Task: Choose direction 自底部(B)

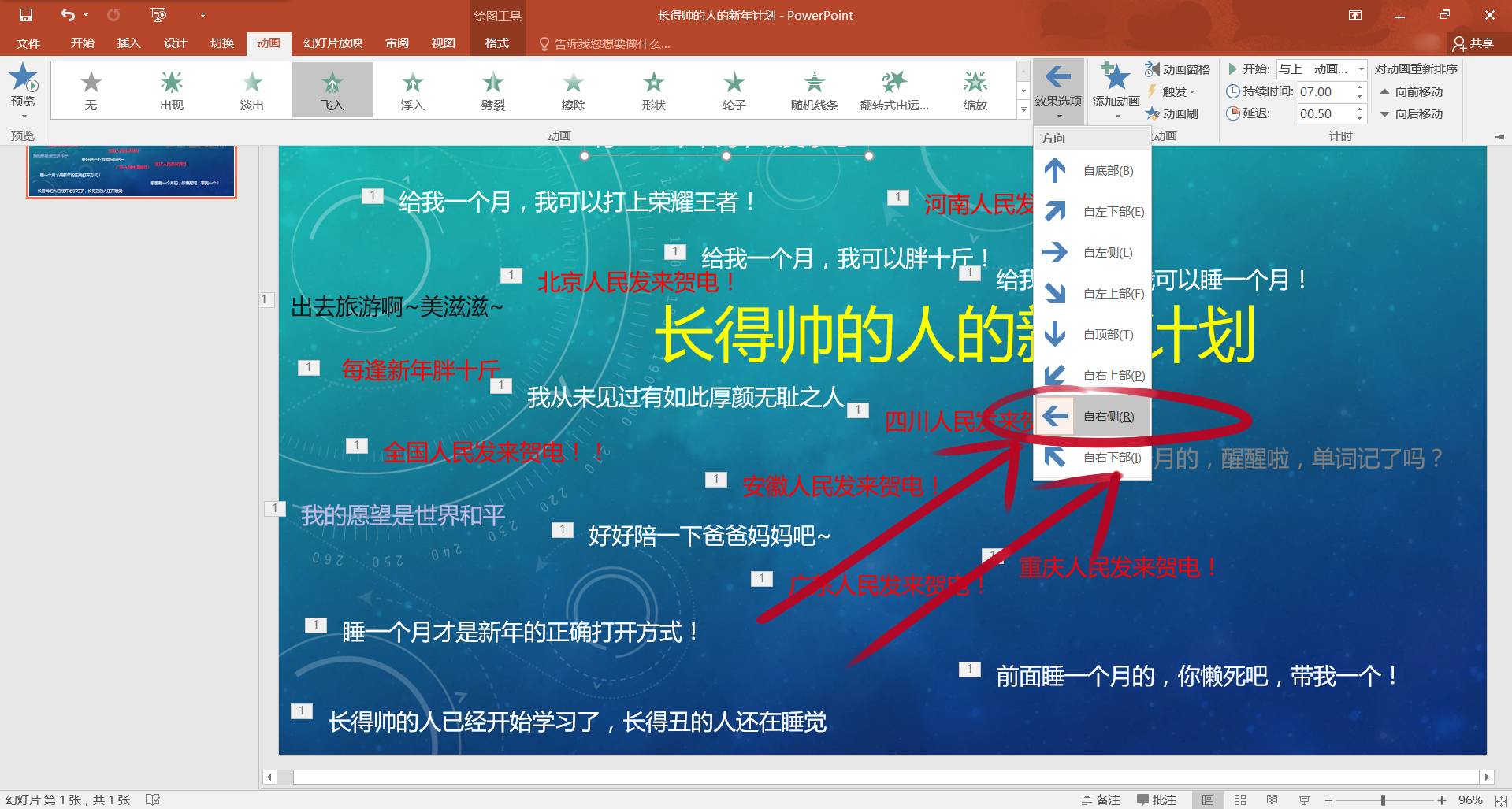Action: point(1092,170)
